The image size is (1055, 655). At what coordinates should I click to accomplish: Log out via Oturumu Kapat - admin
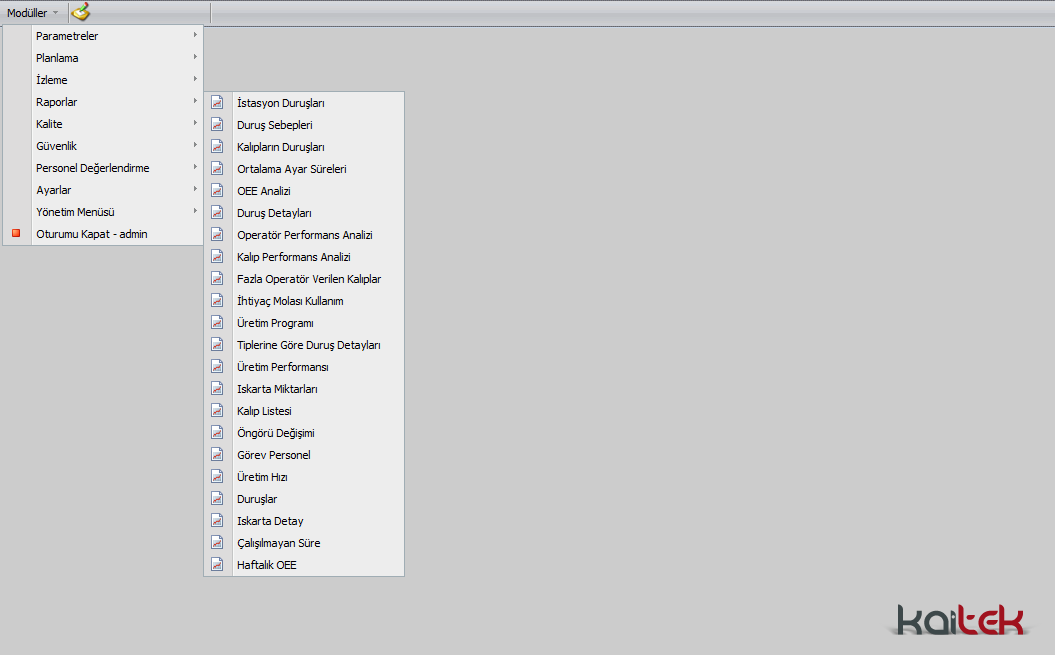pyautogui.click(x=92, y=234)
